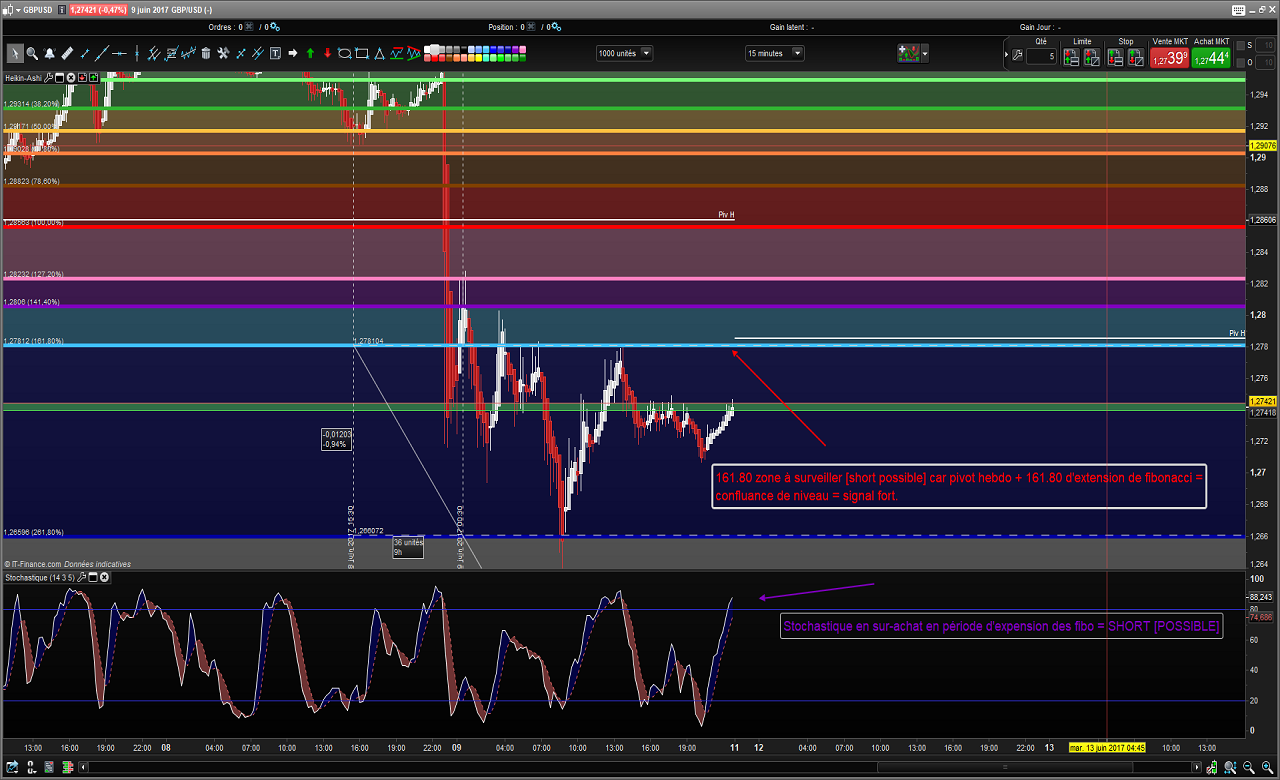Open the 1000 unités dropdown

pyautogui.click(x=625, y=53)
